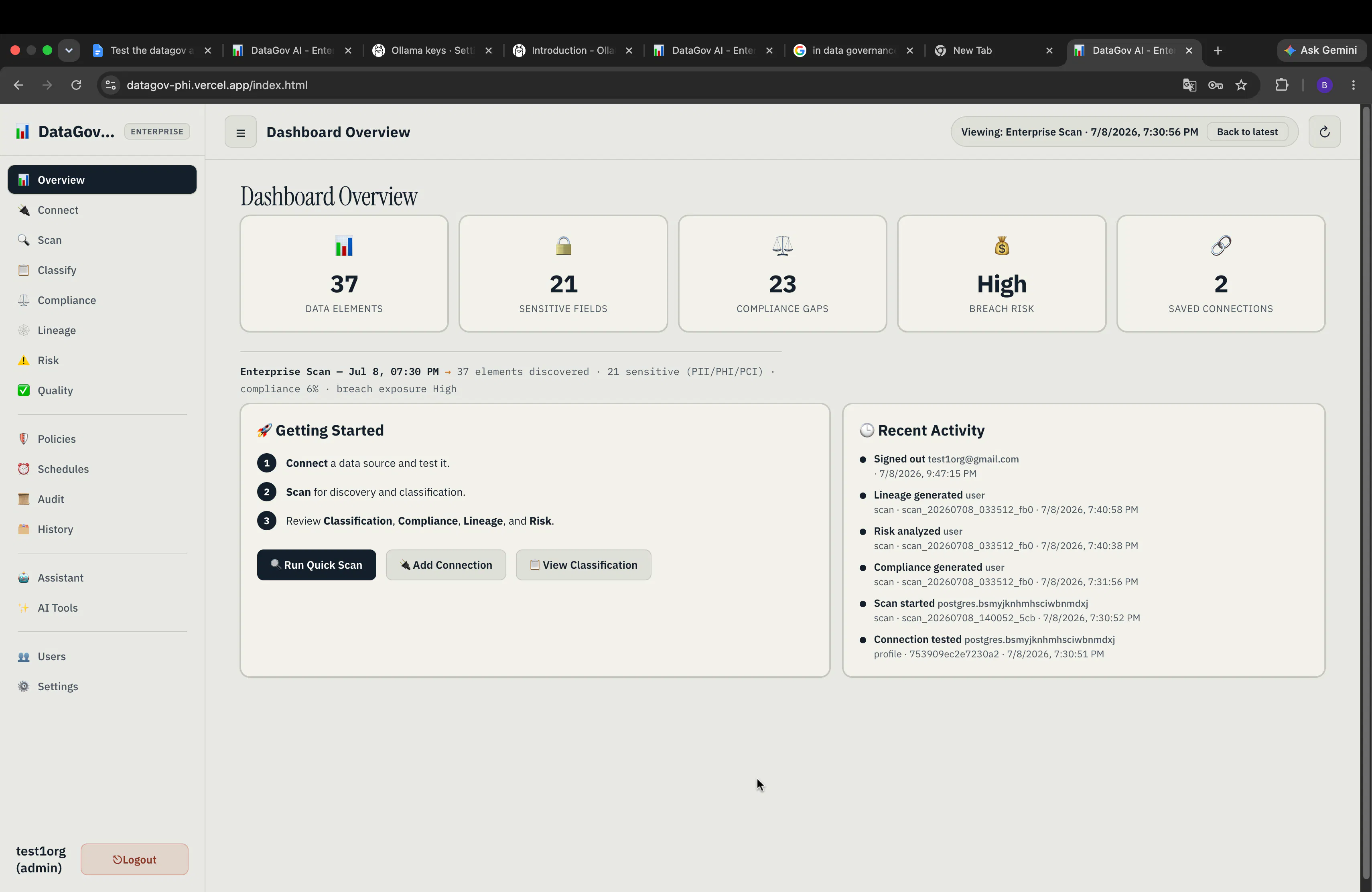The height and width of the screenshot is (892, 1372).
Task: Open the password key icon
Action: (x=1215, y=85)
